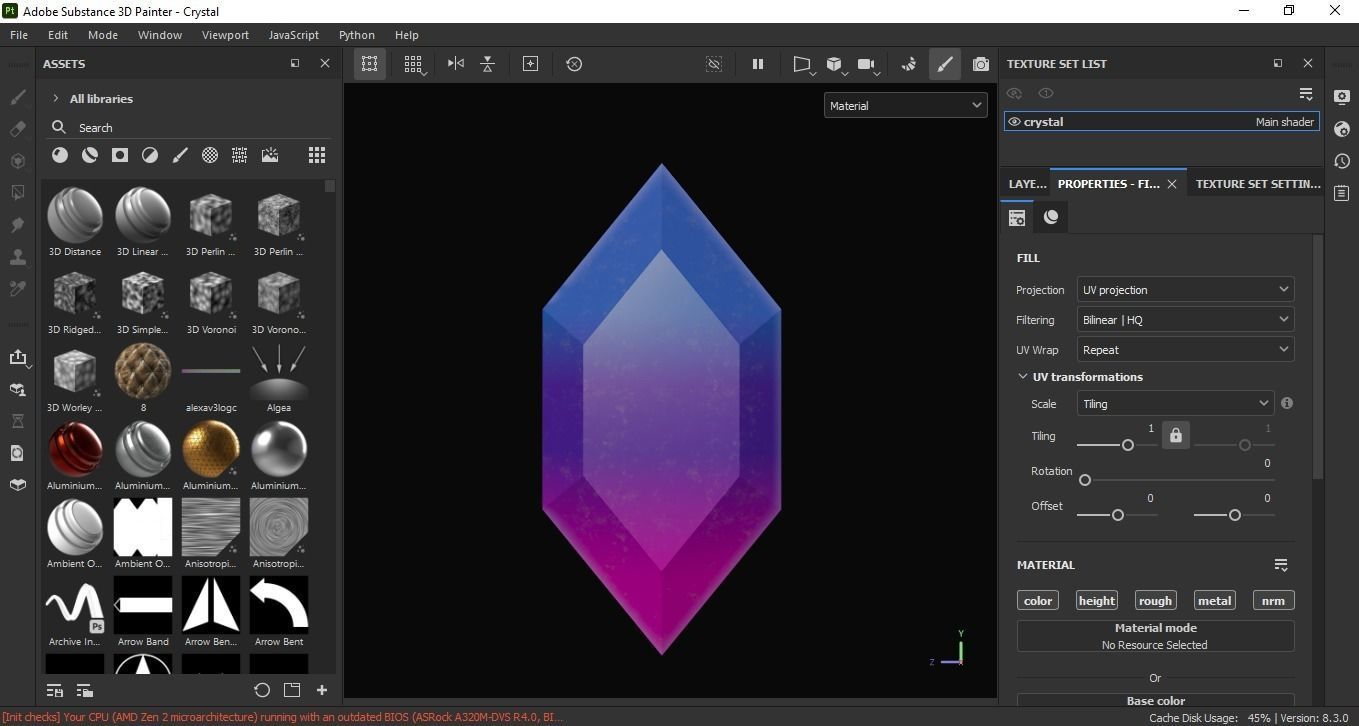
Task: Open the Viewport menu
Action: pos(225,35)
